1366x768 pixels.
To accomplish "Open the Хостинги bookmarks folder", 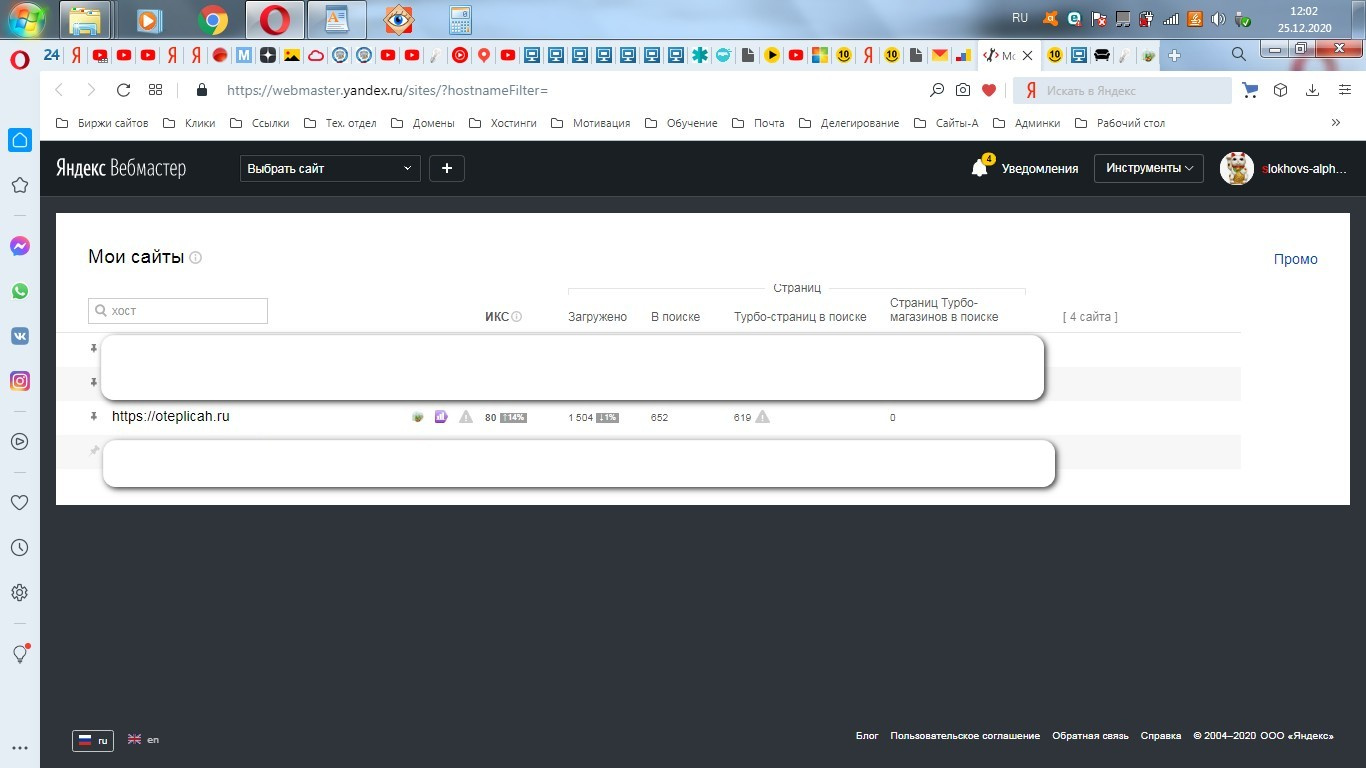I will [503, 123].
